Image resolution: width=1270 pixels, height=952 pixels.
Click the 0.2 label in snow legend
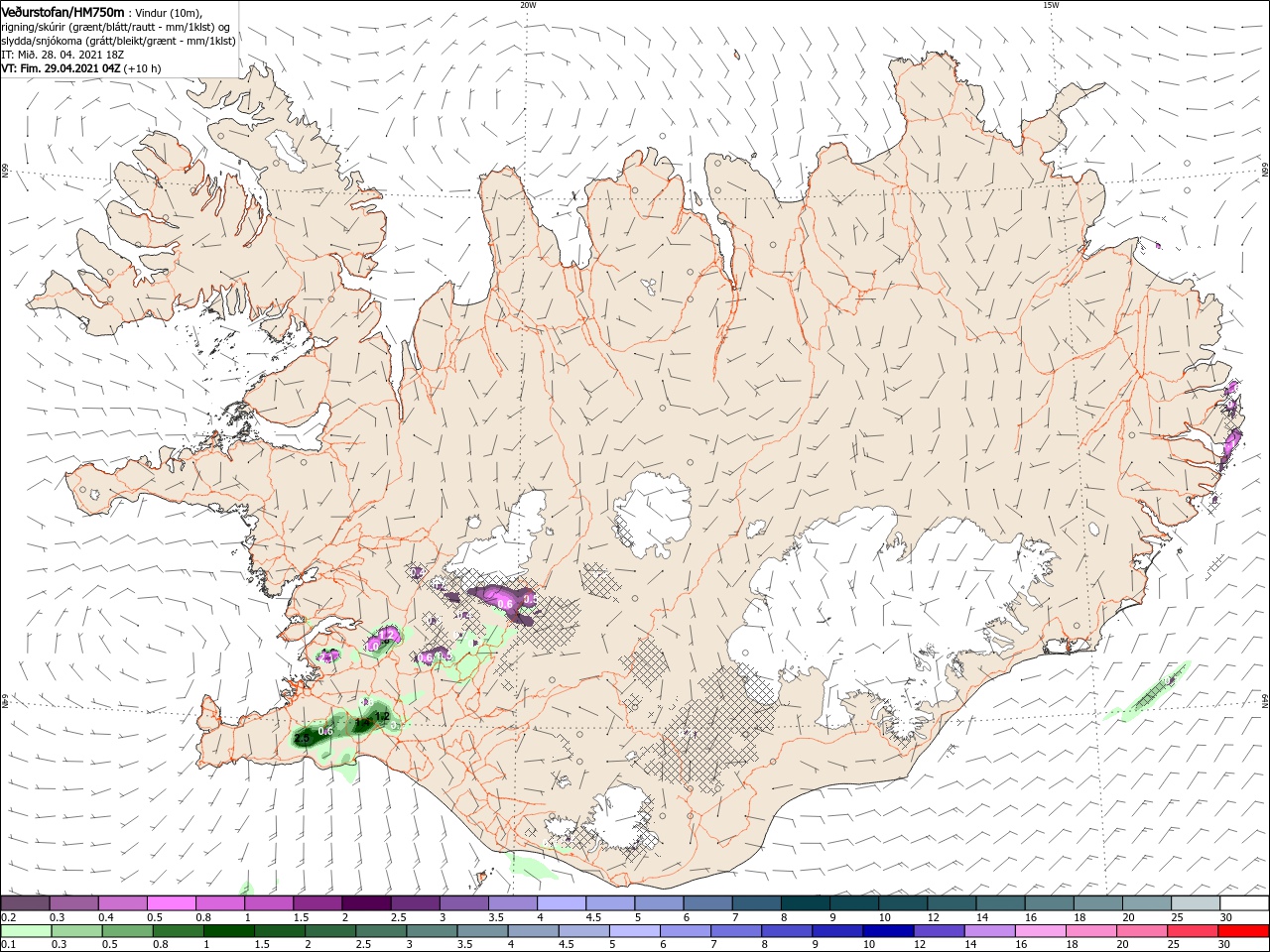pos(8,917)
